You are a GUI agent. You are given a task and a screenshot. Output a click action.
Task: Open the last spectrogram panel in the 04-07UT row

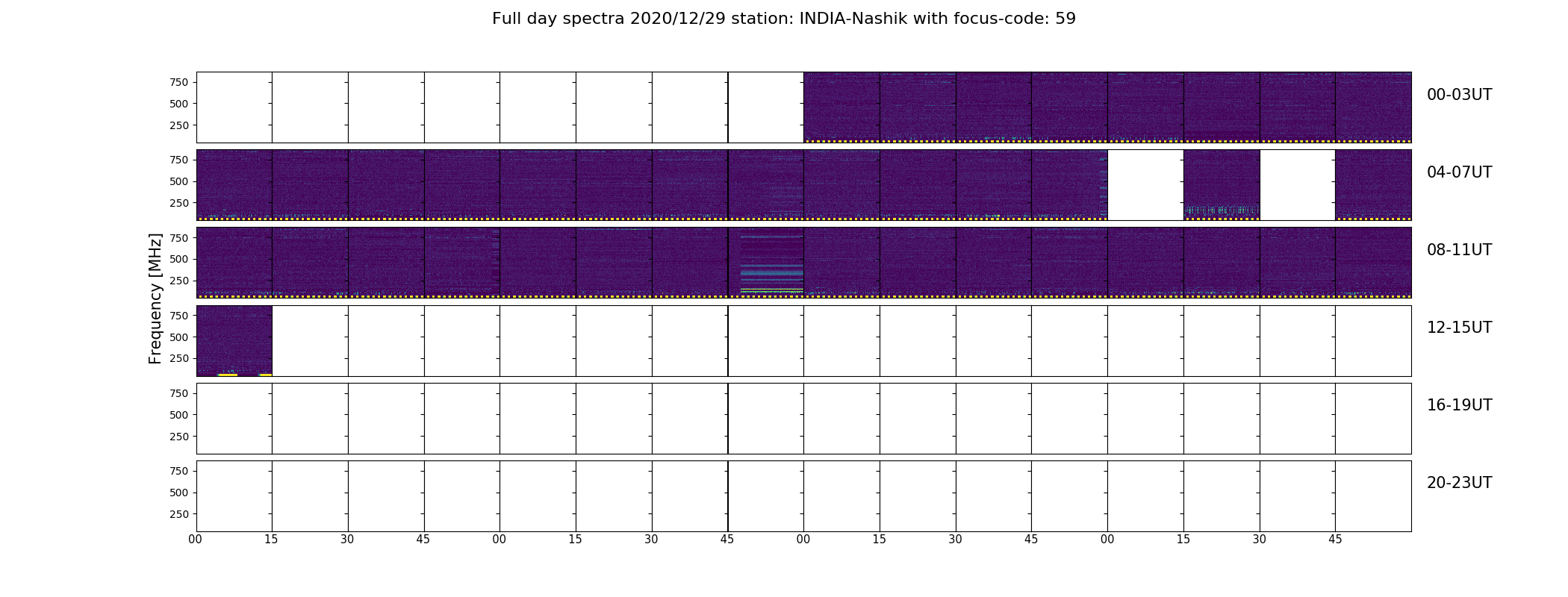(x=1373, y=185)
